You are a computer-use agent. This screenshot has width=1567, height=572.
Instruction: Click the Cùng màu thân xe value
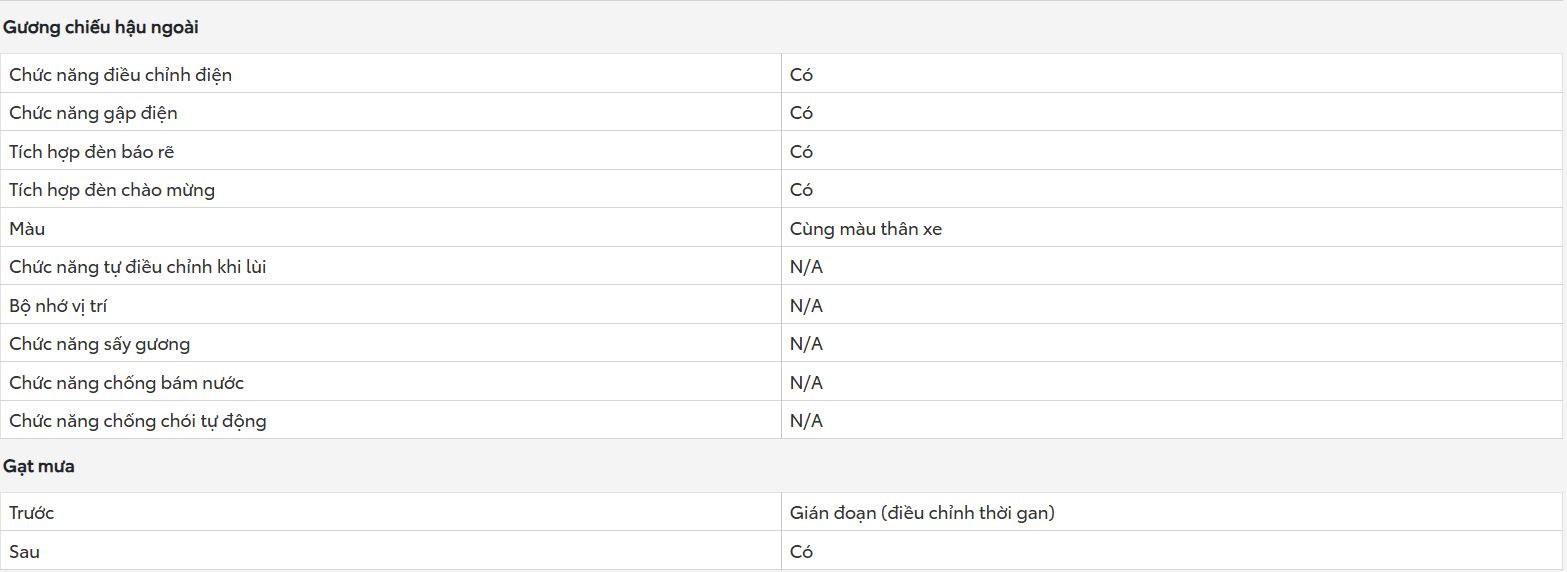point(866,229)
